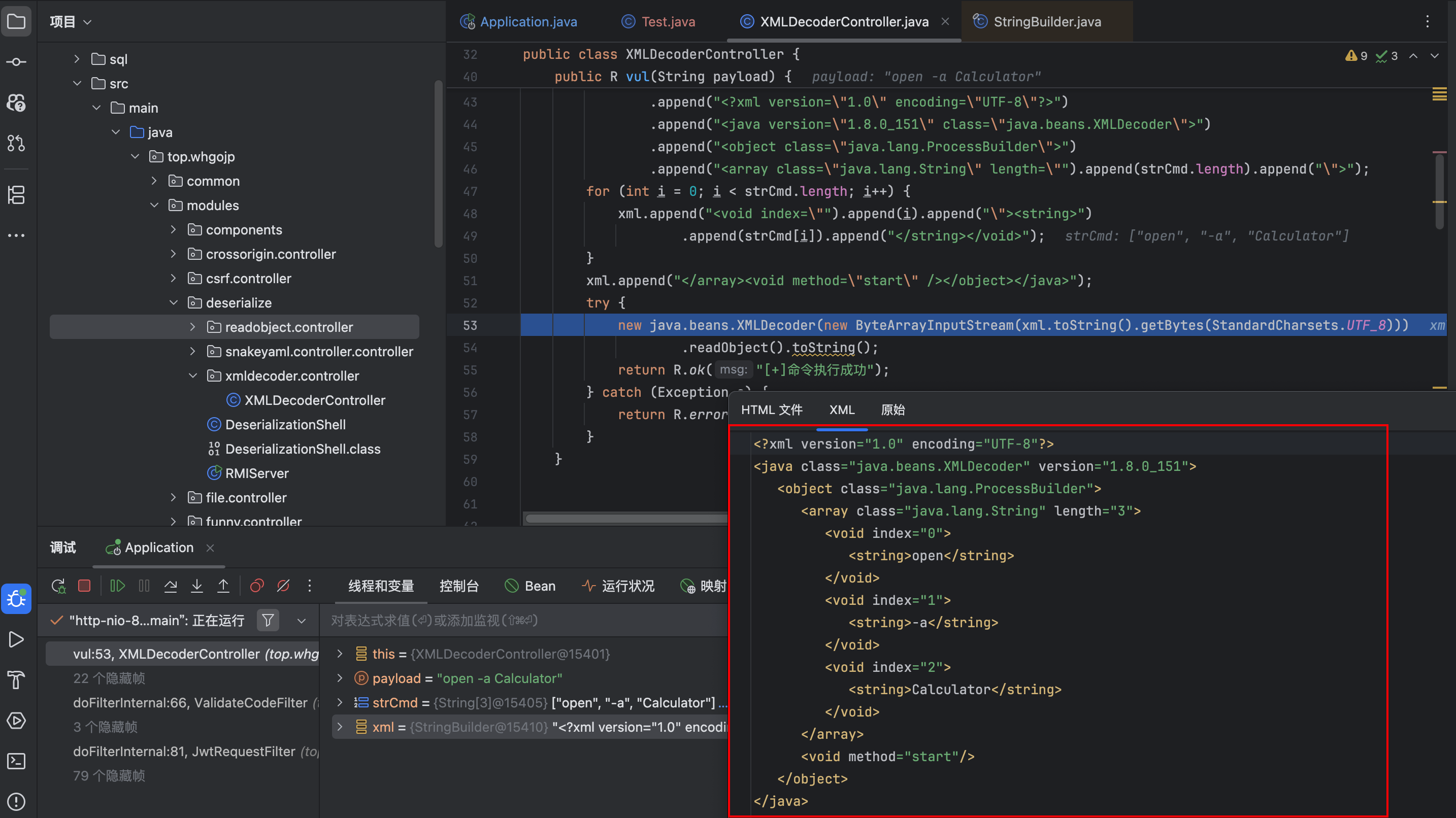
Task: Switch to Application.java tab
Action: [518, 21]
